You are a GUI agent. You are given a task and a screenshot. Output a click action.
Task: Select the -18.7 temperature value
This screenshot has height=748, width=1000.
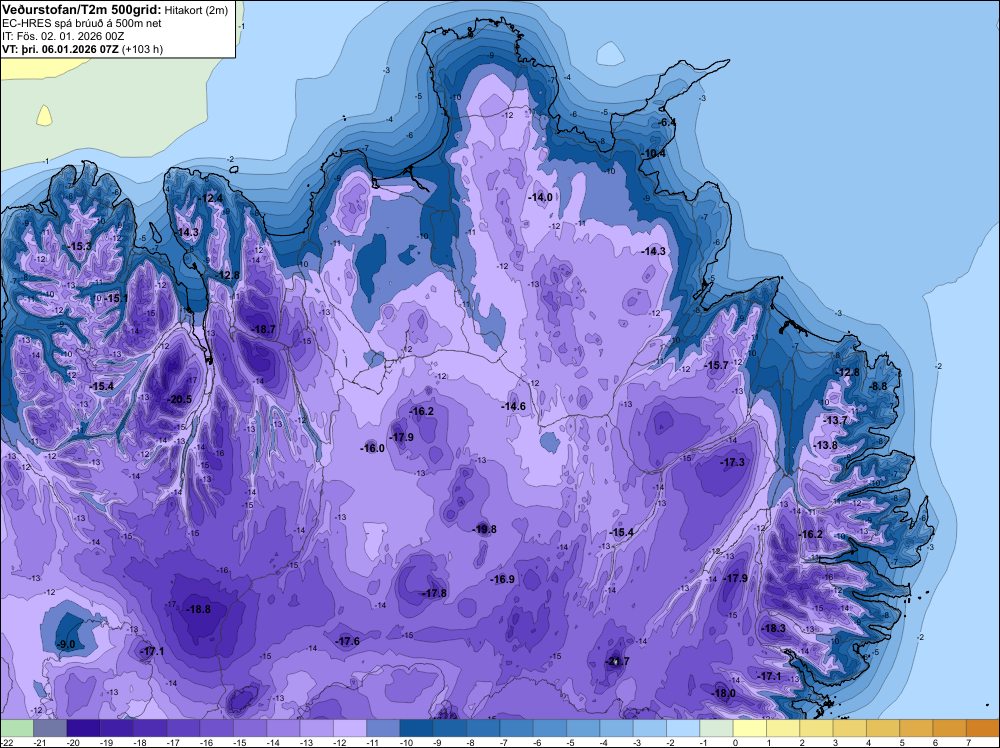pyautogui.click(x=264, y=329)
